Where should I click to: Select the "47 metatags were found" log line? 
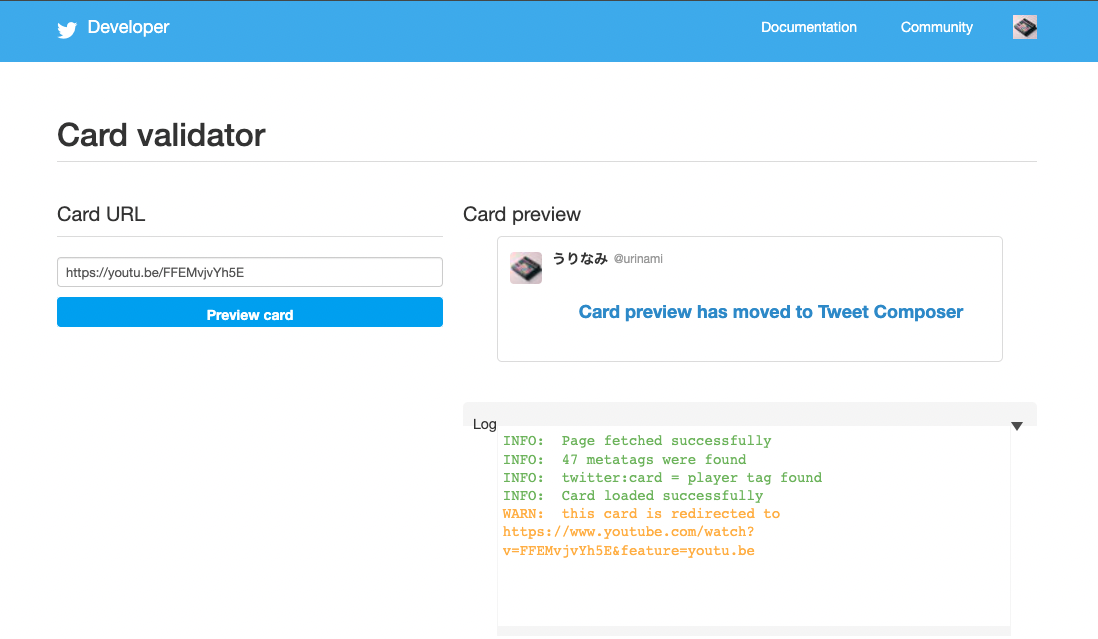pyautogui.click(x=625, y=460)
